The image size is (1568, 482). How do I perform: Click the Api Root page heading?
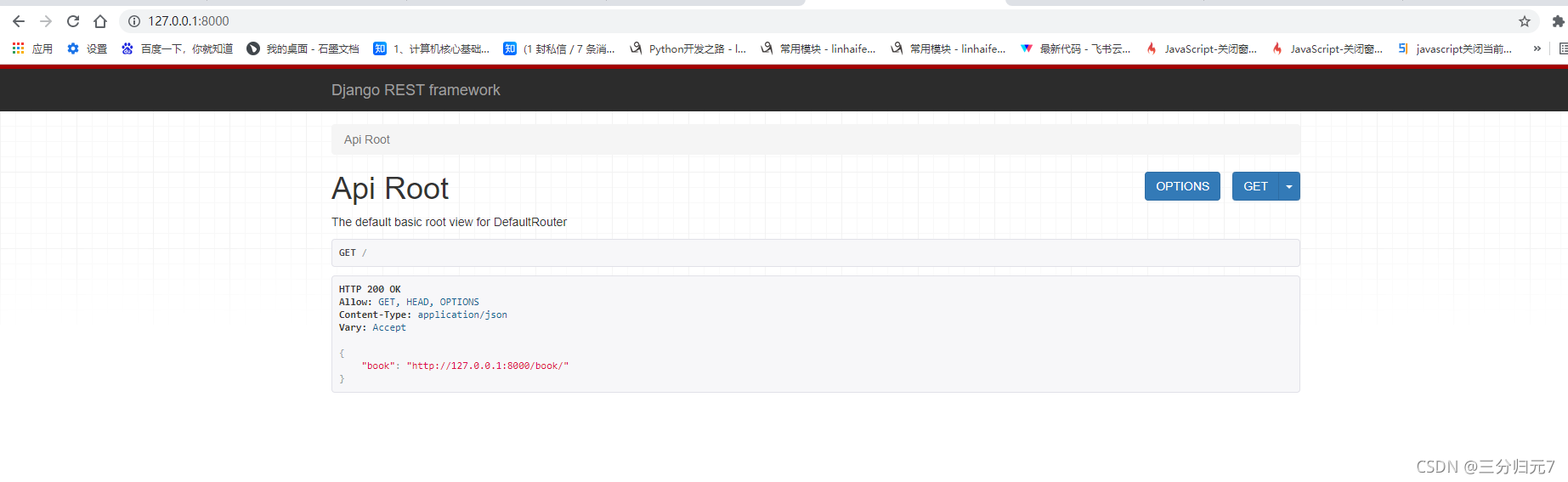point(390,189)
